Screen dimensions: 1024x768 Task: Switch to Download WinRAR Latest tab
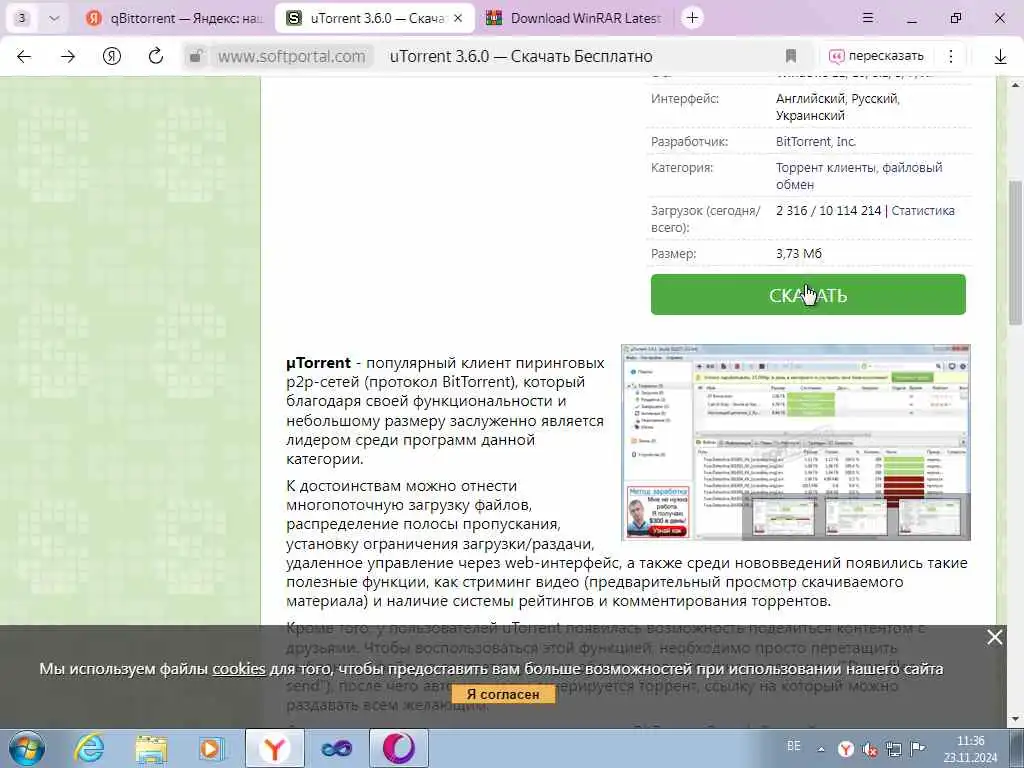[x=575, y=18]
